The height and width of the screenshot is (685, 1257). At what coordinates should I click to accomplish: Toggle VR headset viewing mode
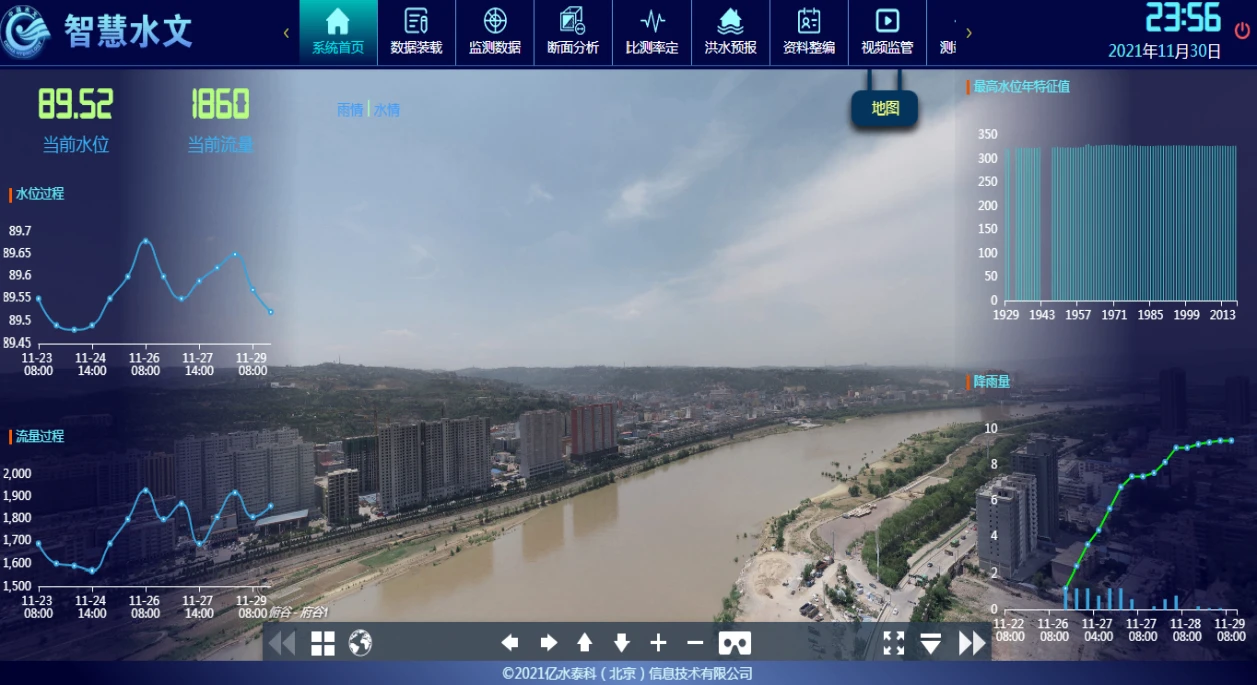735,643
